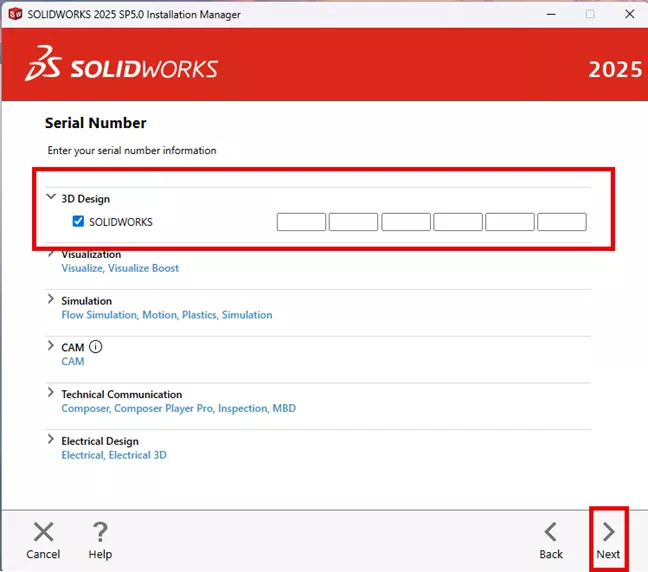Open the Flow Simulation, Motion, Plastics link
Viewport: 648px width, 572px height.
tap(167, 315)
